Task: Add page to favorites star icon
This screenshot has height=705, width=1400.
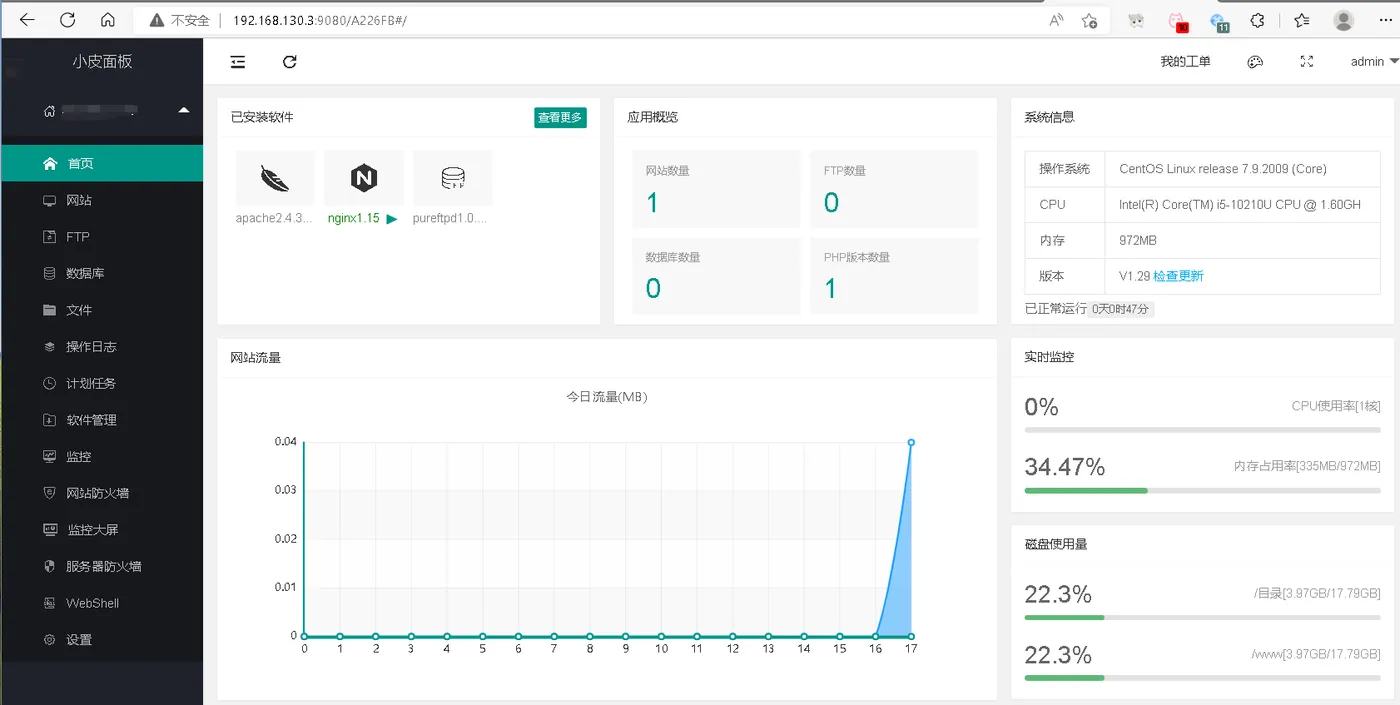Action: point(1090,20)
